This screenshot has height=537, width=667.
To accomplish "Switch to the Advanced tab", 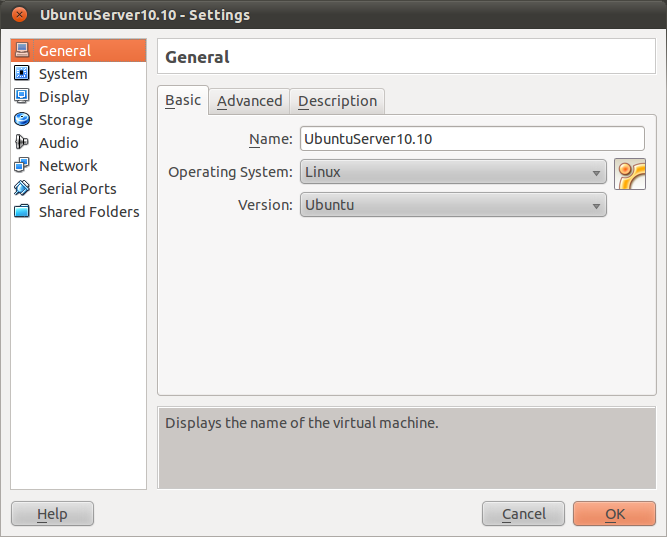I will (249, 101).
